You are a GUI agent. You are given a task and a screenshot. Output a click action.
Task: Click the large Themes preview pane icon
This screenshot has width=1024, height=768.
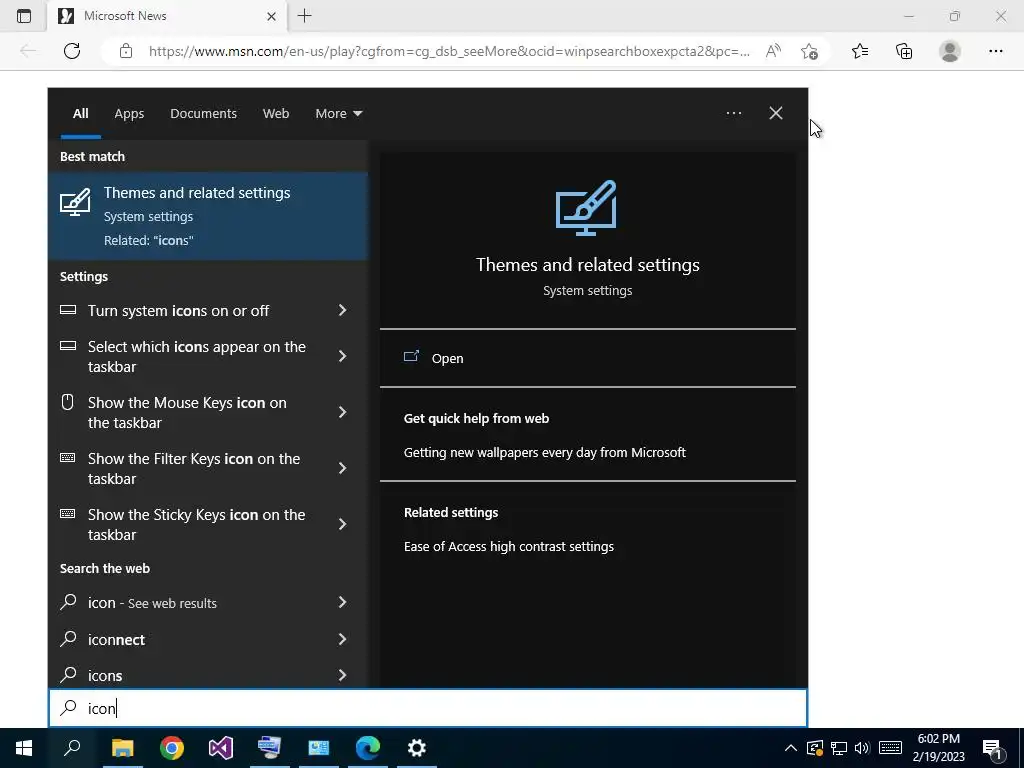pos(586,208)
